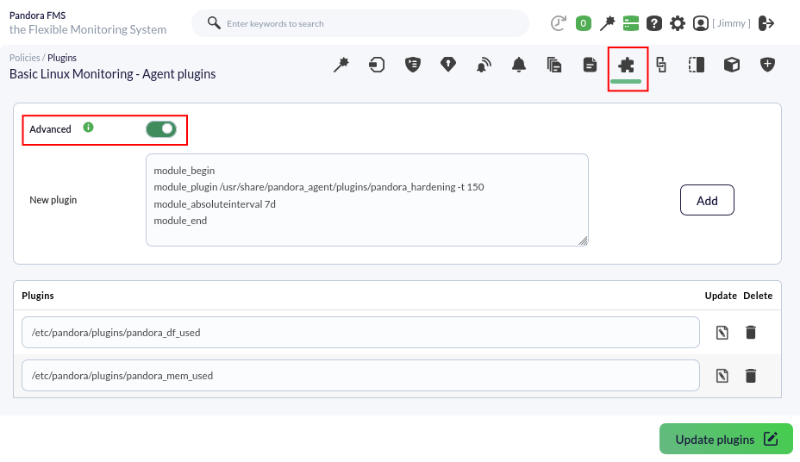Update the pandora_mem_used plugin row

pos(721,376)
